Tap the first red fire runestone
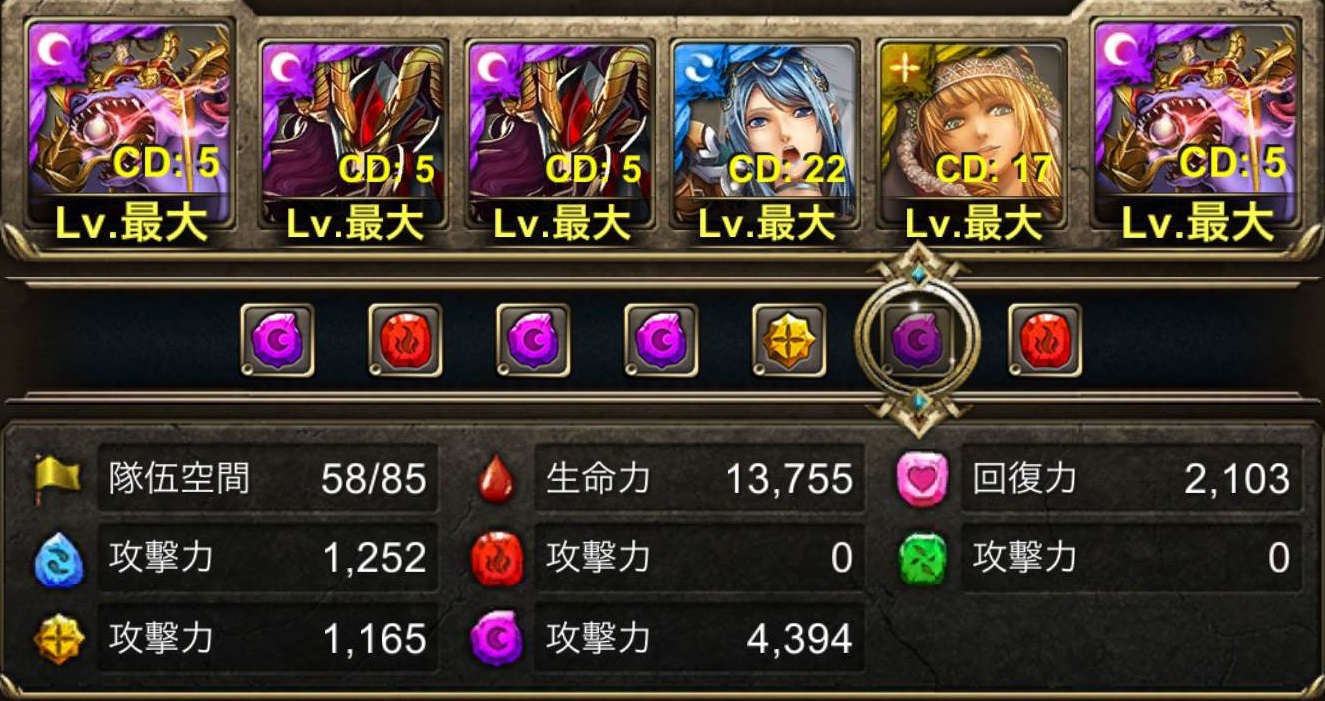The image size is (1325, 701). pyautogui.click(x=405, y=340)
